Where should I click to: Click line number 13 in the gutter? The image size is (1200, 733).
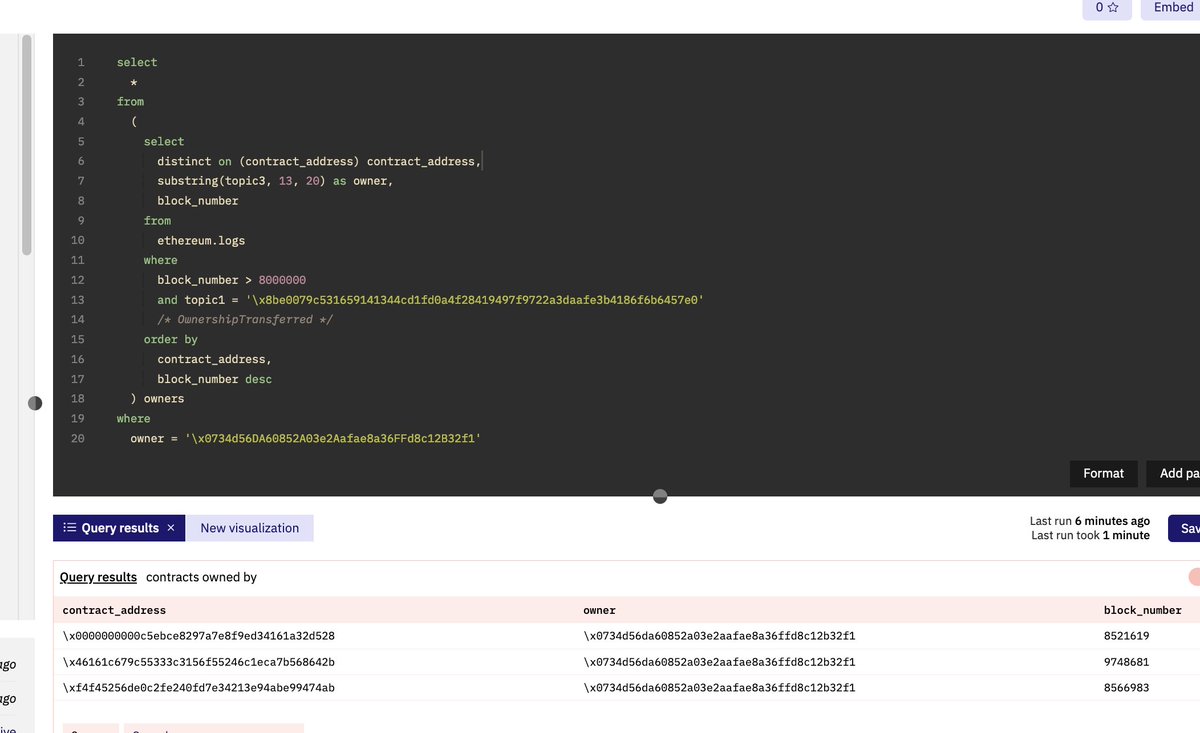click(x=78, y=300)
